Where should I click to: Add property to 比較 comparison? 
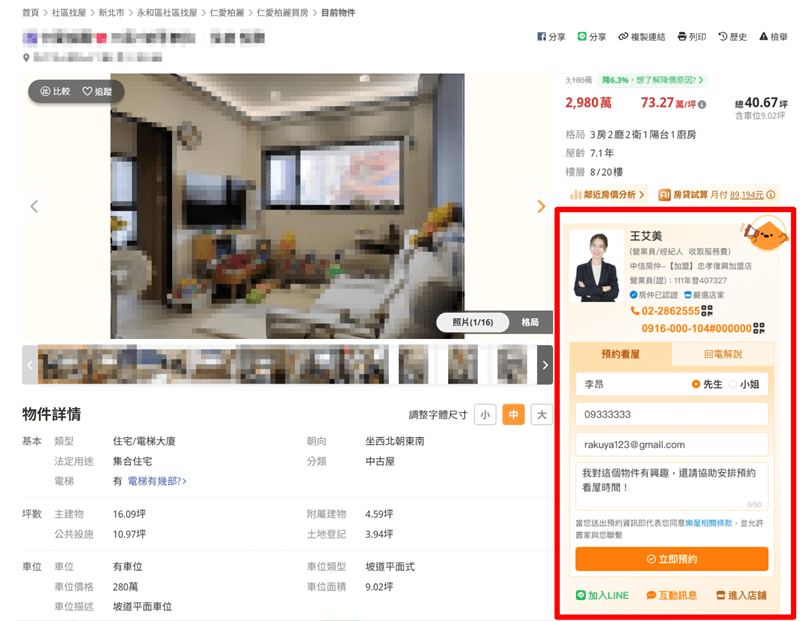click(x=55, y=91)
